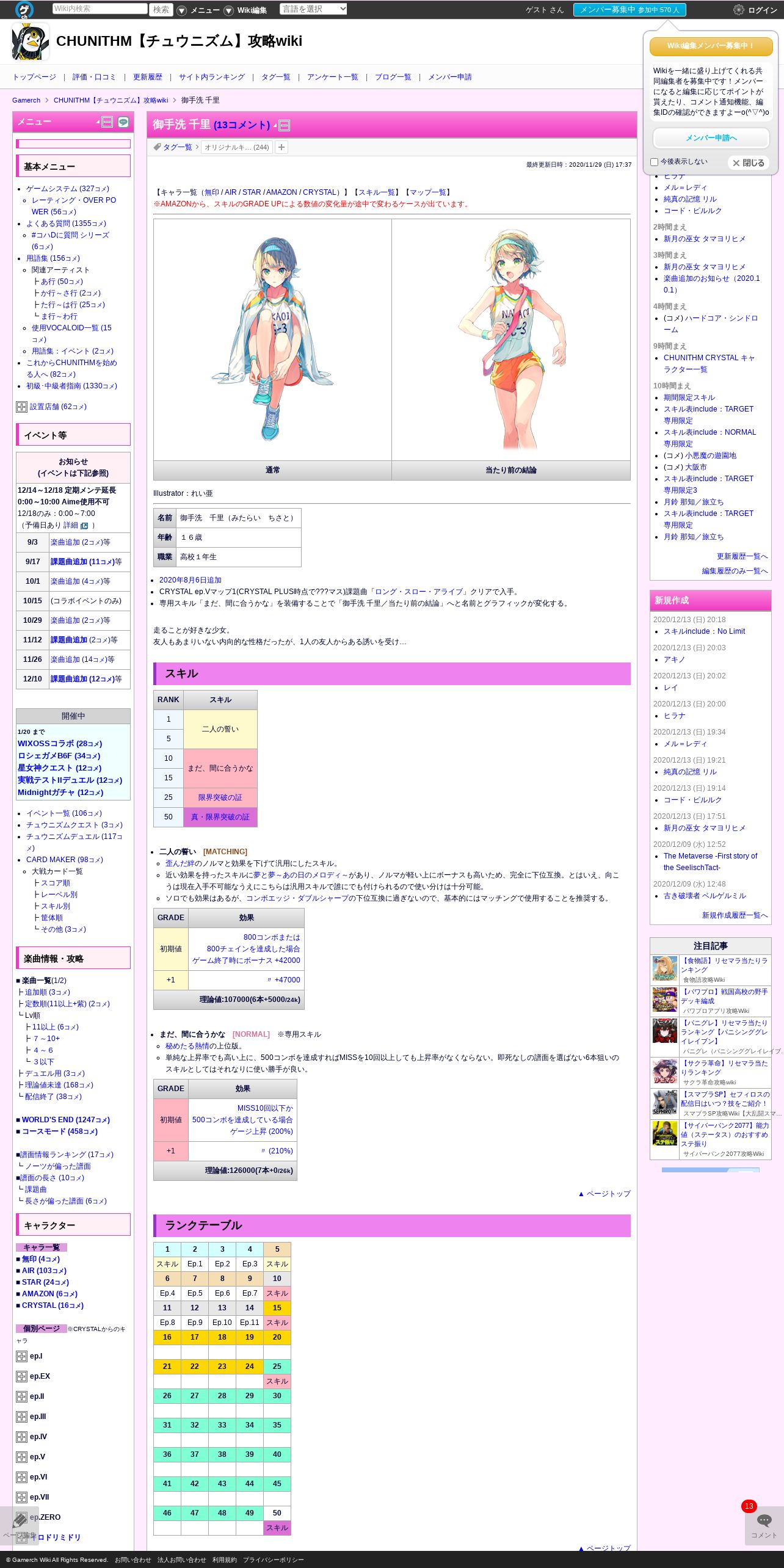Open 更新履歴 in the nav bar
The height and width of the screenshot is (1568, 784).
pyautogui.click(x=148, y=77)
